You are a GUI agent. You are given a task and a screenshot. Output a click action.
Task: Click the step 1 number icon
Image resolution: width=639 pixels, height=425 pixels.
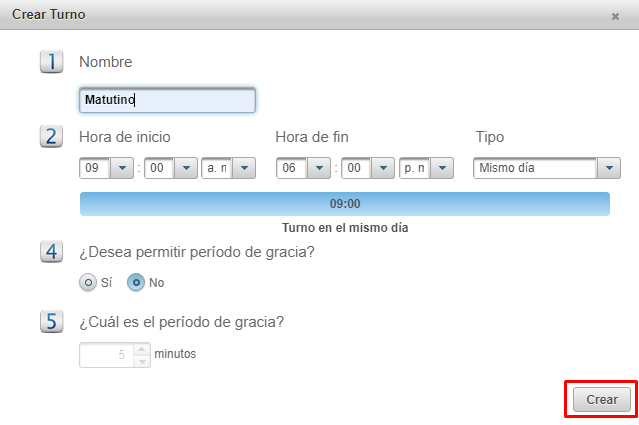tap(51, 62)
